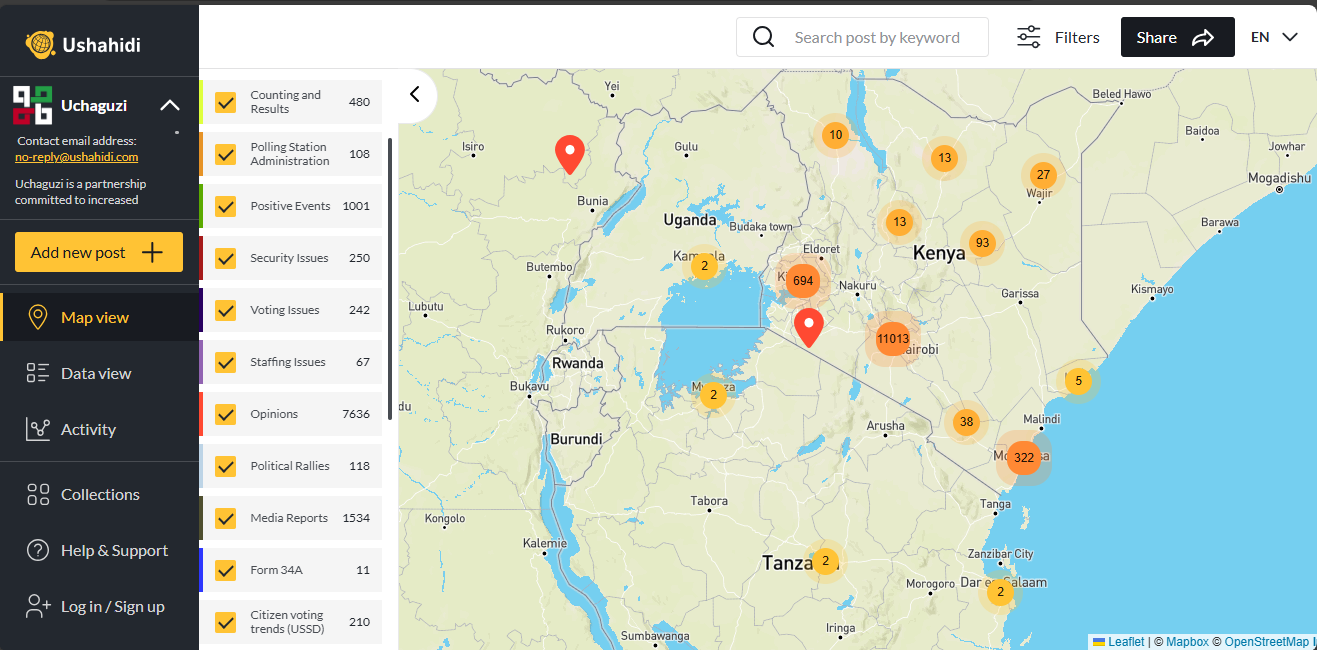Open the 13 cluster northeast of Eldoret
1317x650 pixels.
(900, 222)
